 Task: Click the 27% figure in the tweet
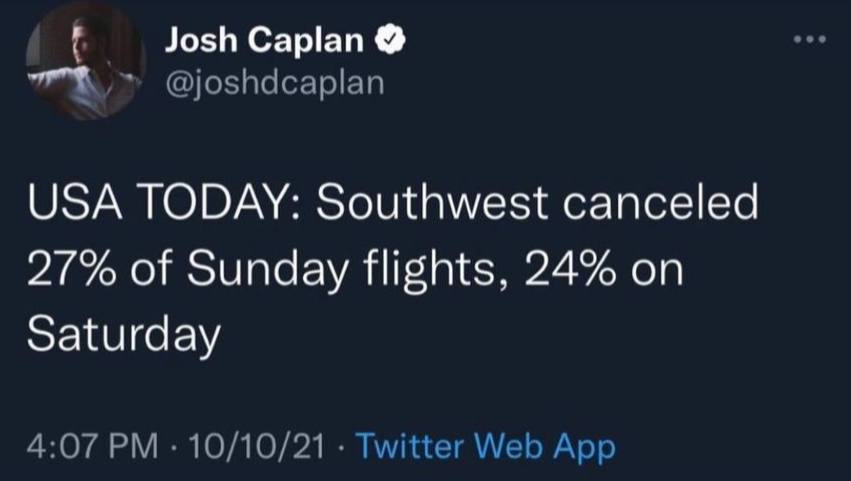71,268
